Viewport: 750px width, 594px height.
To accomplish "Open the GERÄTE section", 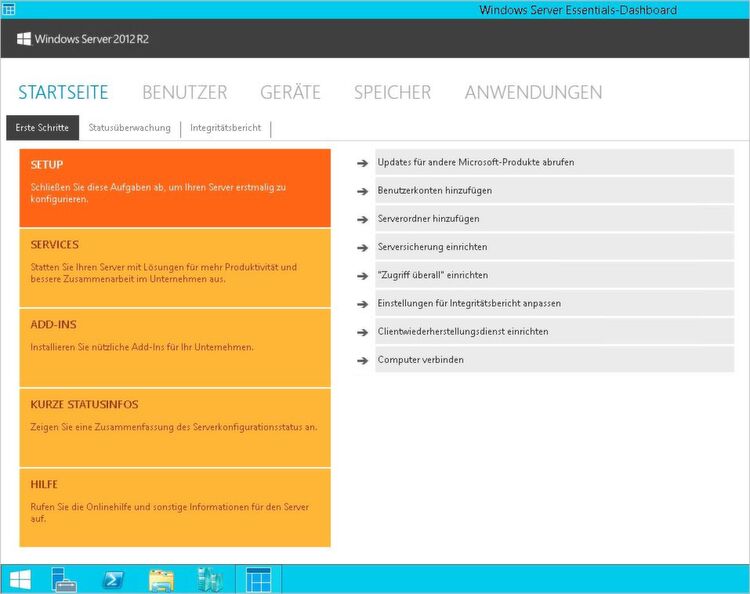I will (290, 92).
